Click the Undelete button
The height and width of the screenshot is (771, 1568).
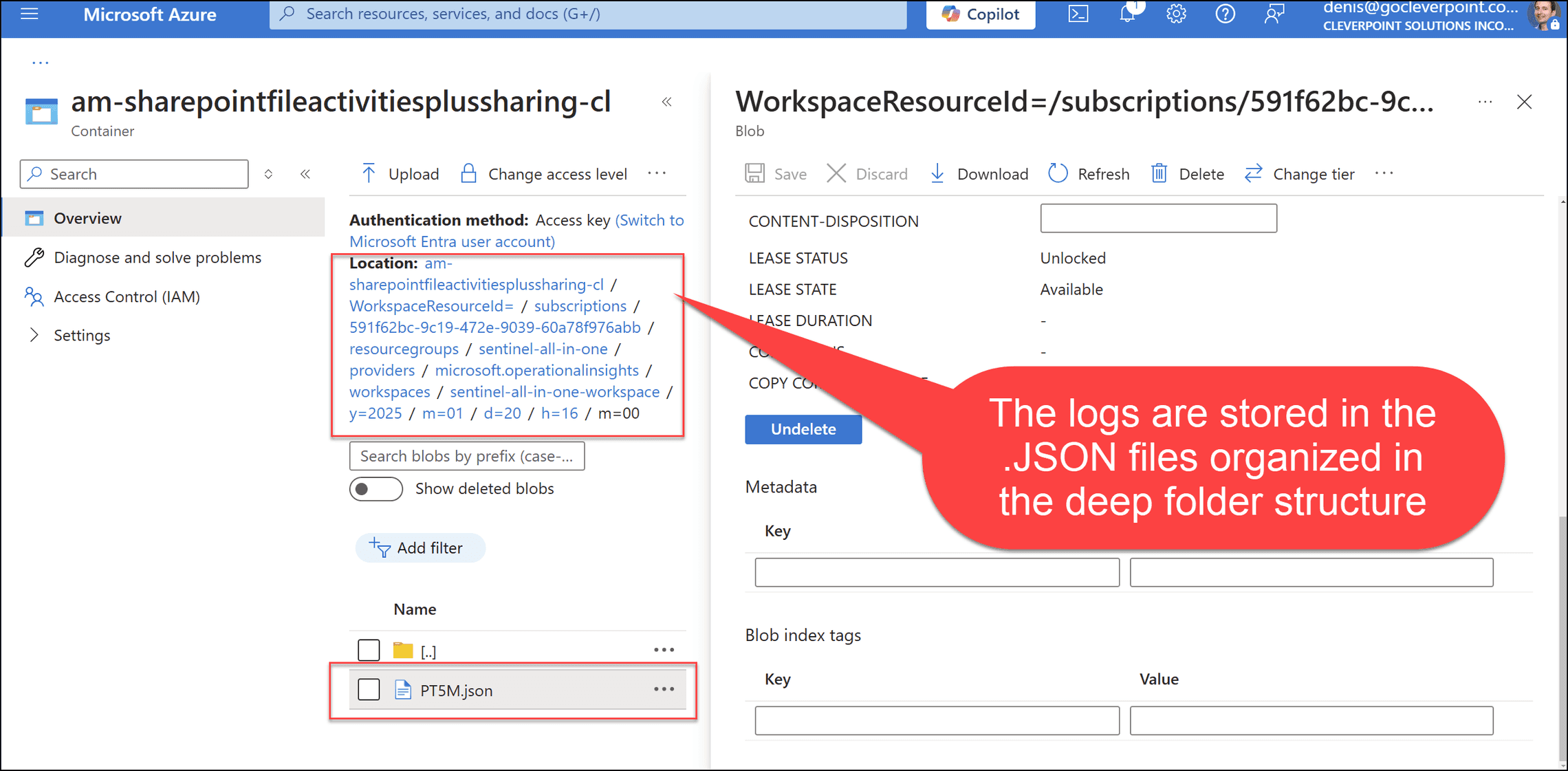click(803, 428)
